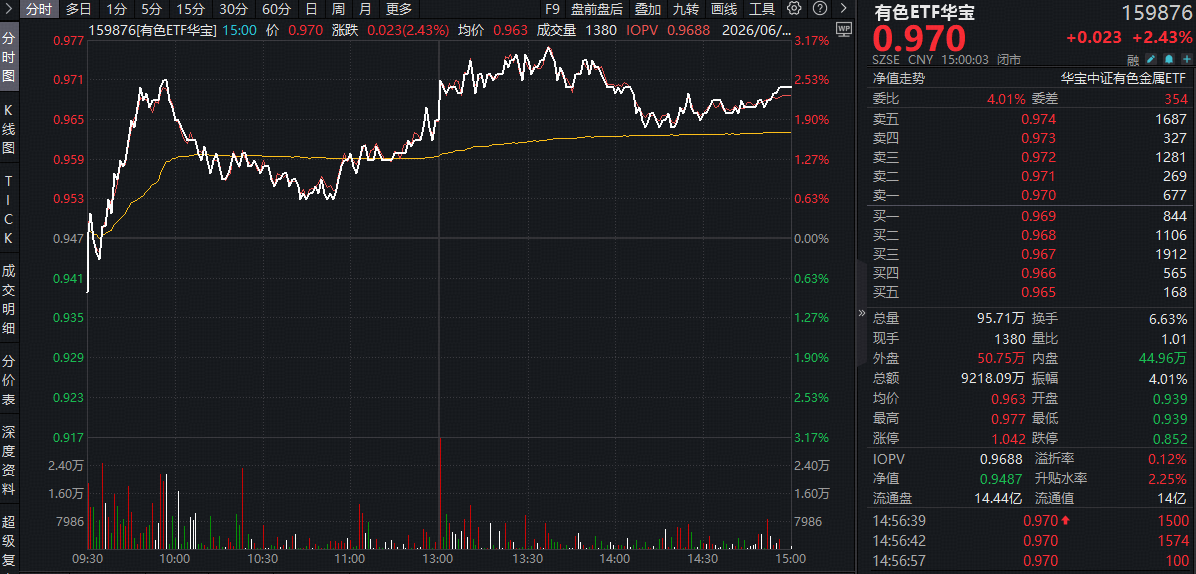Click the 卖一 price 0.970
1196x574 pixels.
click(1039, 195)
